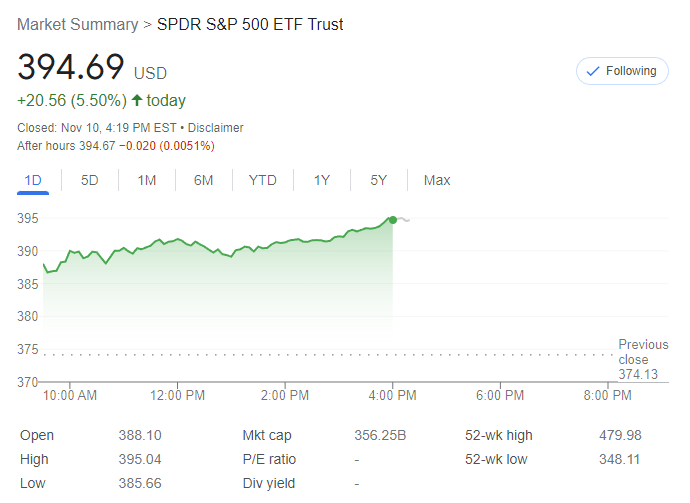
Task: Click the Mkt cap value 356.25B
Action: [388, 435]
